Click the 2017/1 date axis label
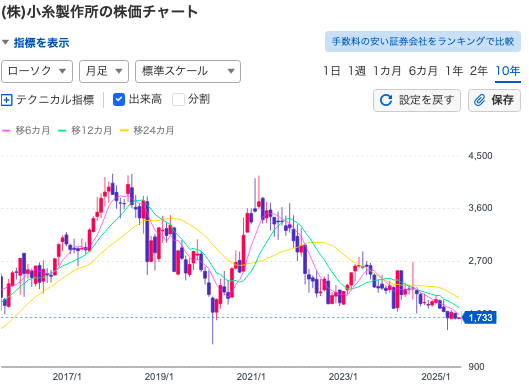 tap(67, 377)
